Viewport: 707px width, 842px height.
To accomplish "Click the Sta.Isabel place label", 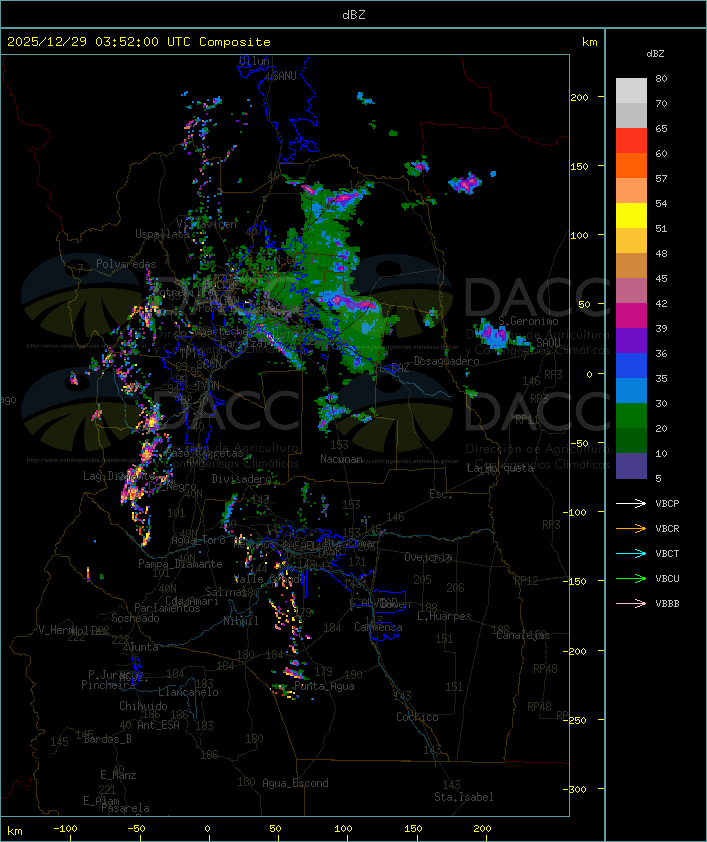I will point(464,797).
